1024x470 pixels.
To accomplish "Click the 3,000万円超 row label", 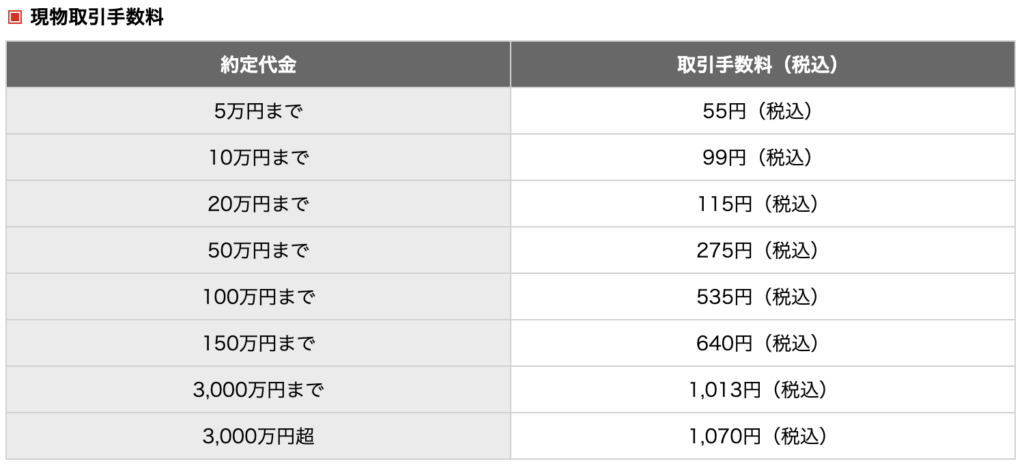I will pos(259,436).
